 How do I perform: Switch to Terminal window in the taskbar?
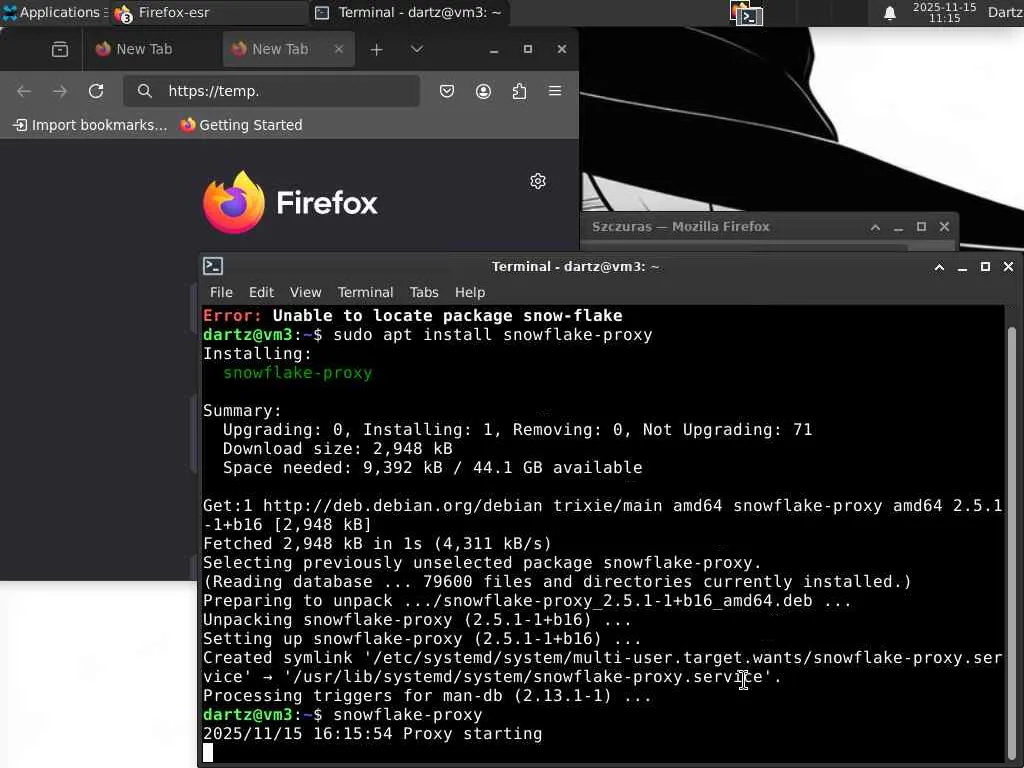click(x=409, y=12)
